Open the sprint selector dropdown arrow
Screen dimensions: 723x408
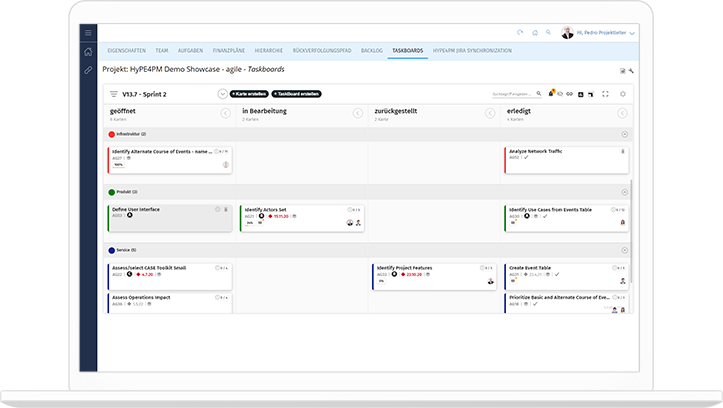coord(221,94)
